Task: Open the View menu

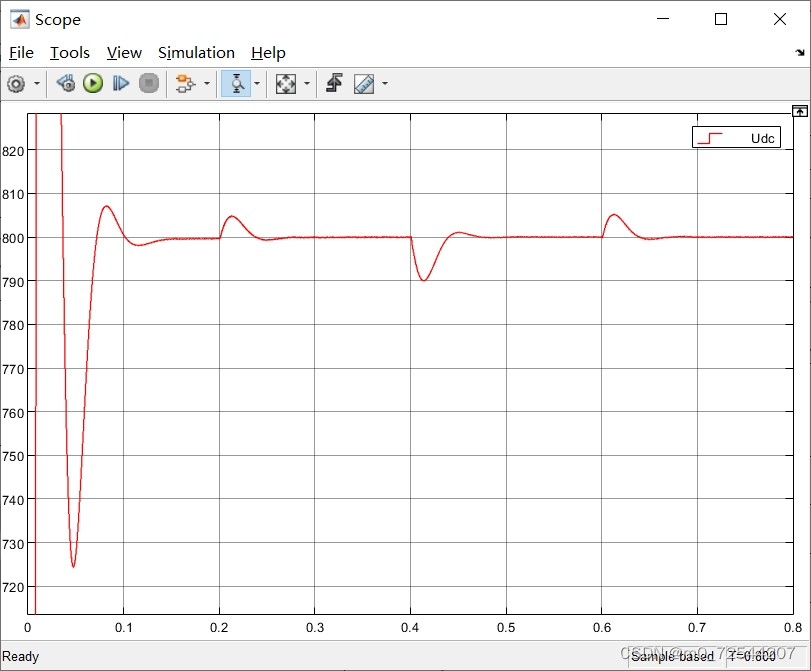Action: (x=124, y=53)
